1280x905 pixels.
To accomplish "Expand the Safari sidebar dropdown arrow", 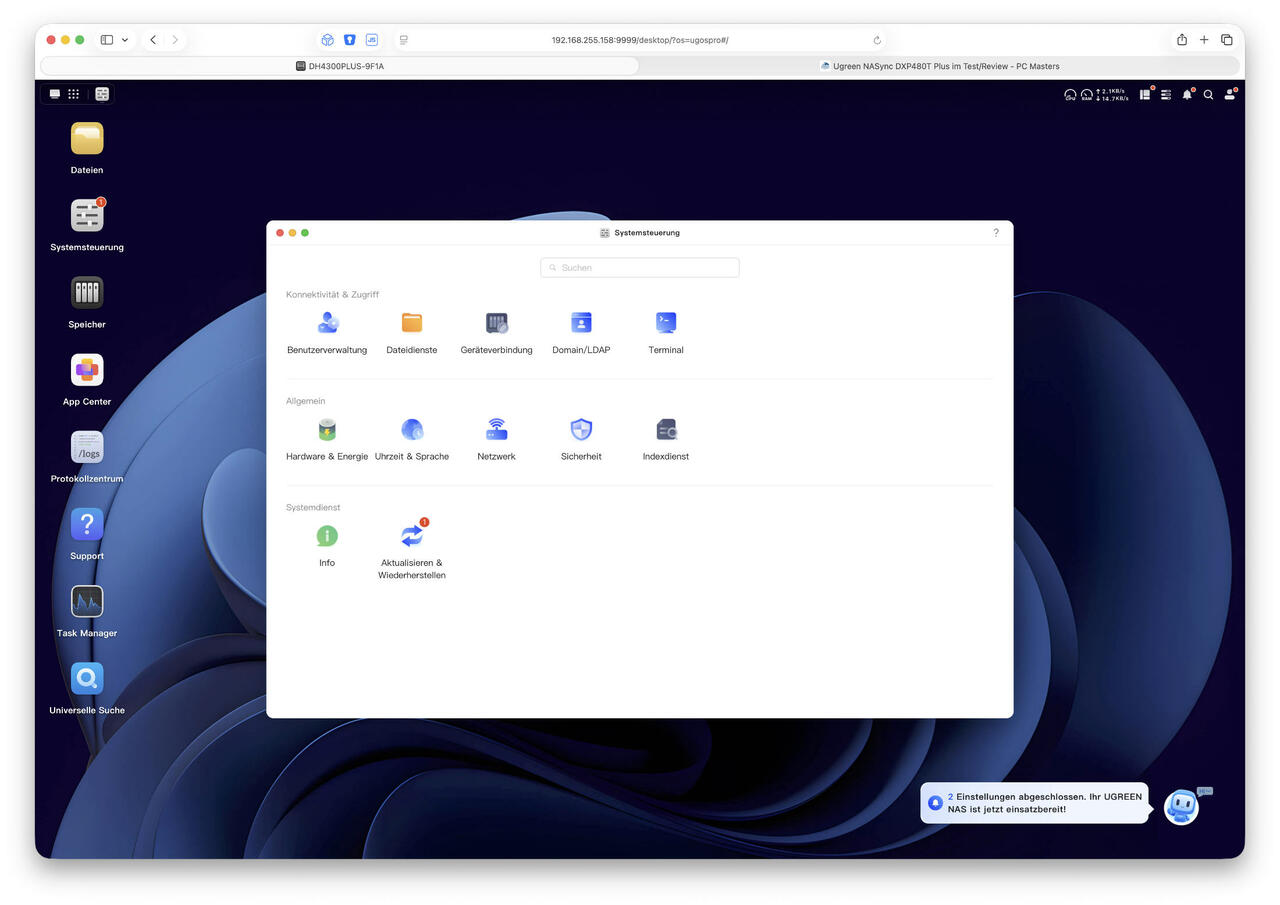I will pyautogui.click(x=125, y=40).
